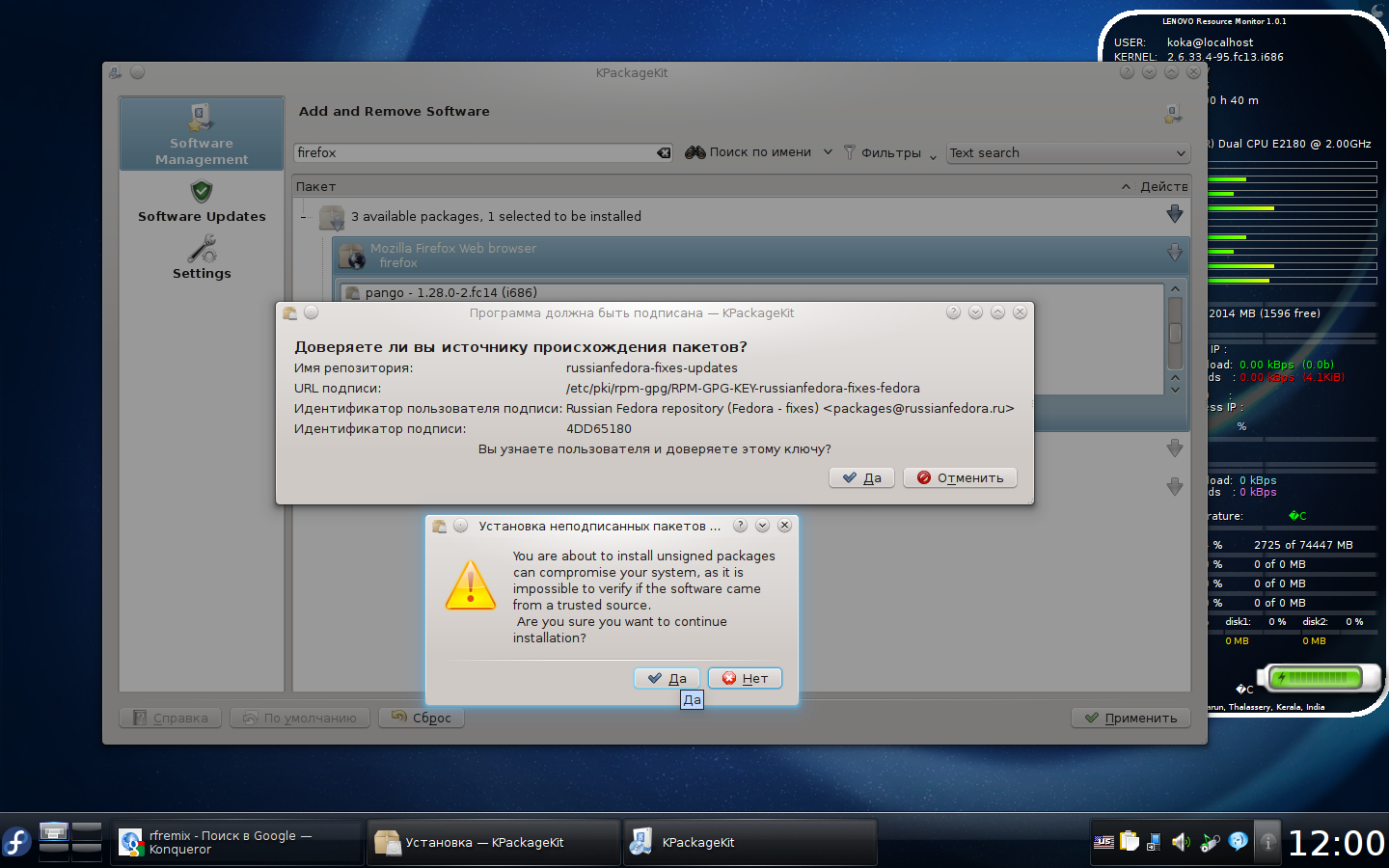Click the scroll up arrow of dependency list

tap(1175, 288)
